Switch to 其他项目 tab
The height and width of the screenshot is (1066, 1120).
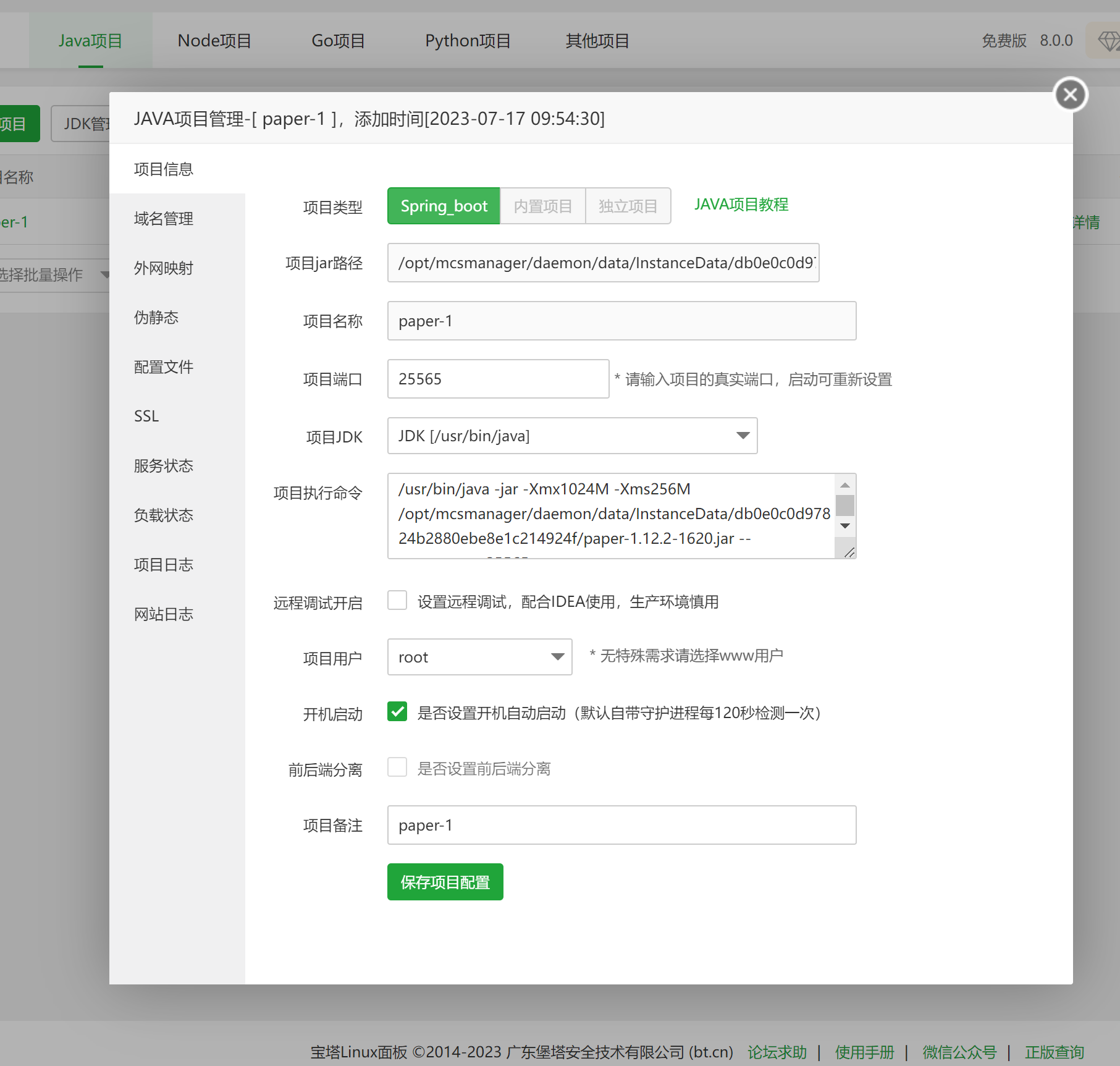pos(597,41)
